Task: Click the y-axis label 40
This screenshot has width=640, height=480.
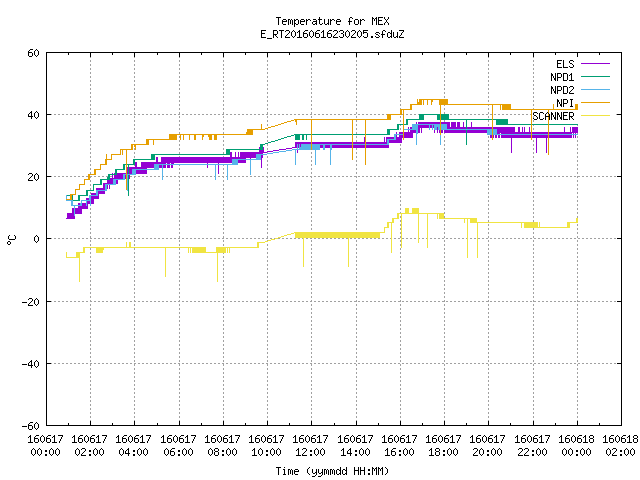Action: pyautogui.click(x=33, y=115)
